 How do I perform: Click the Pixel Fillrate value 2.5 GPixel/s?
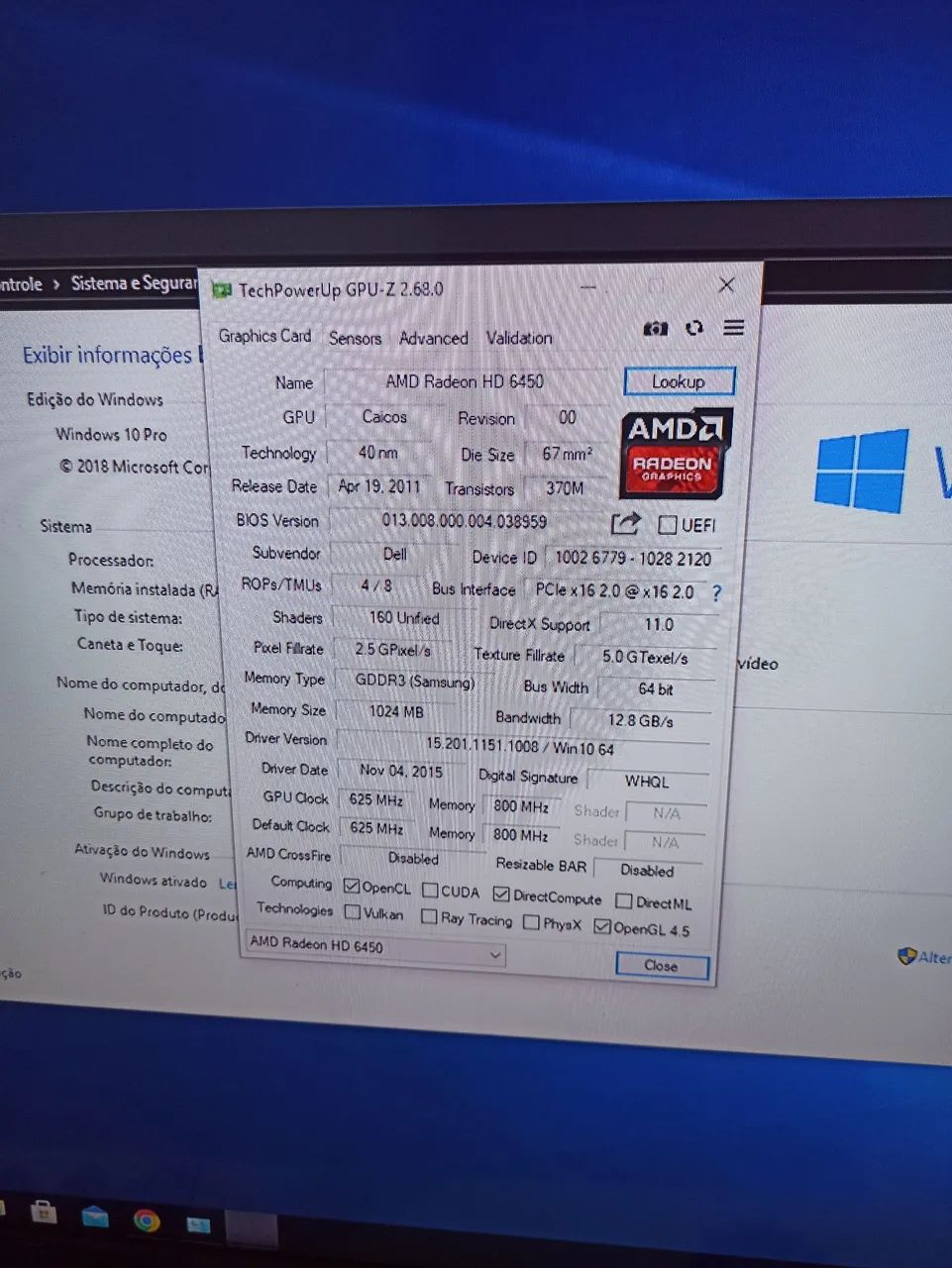click(x=393, y=650)
